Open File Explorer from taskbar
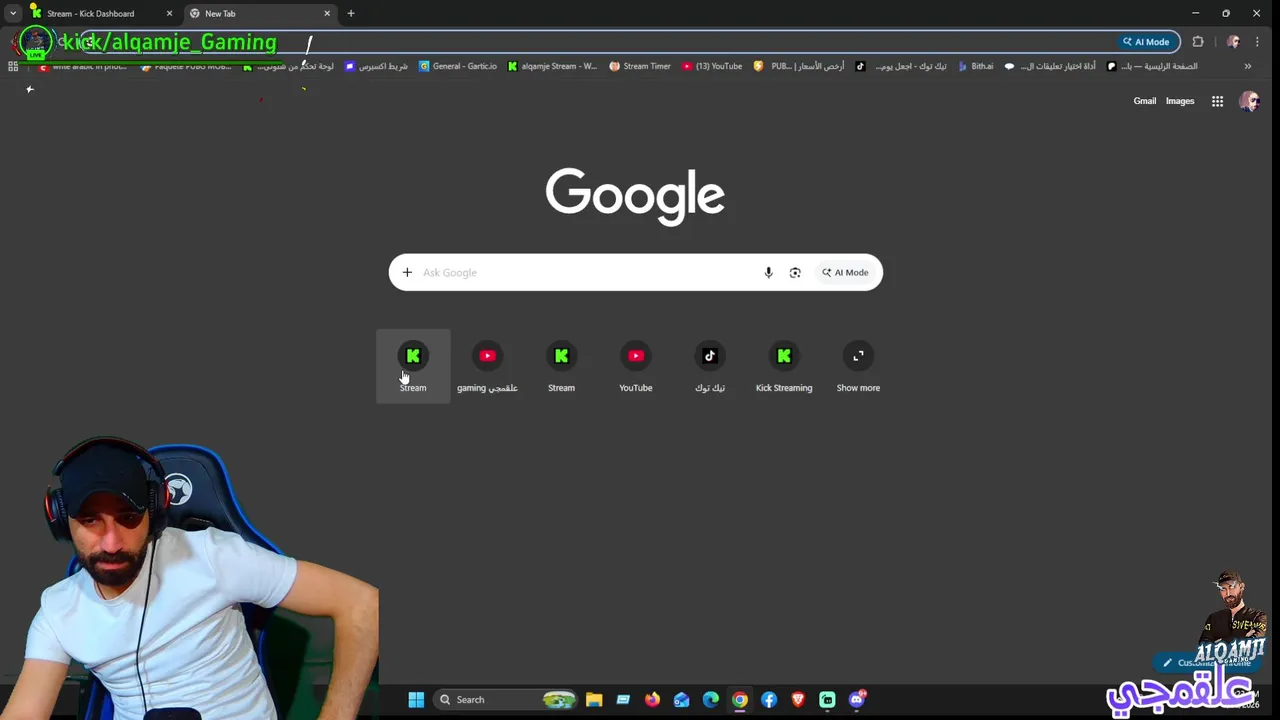 point(594,700)
